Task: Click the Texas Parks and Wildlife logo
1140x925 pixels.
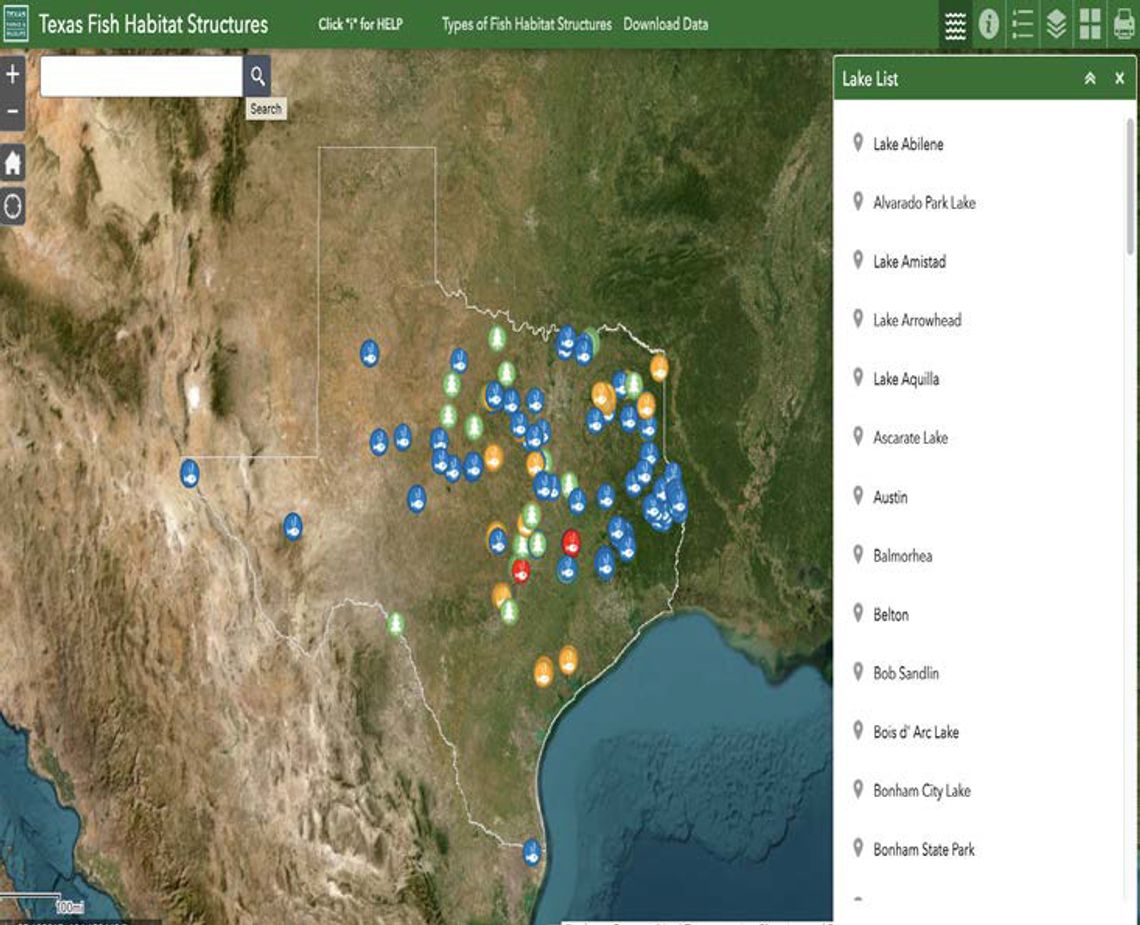Action: [16, 24]
